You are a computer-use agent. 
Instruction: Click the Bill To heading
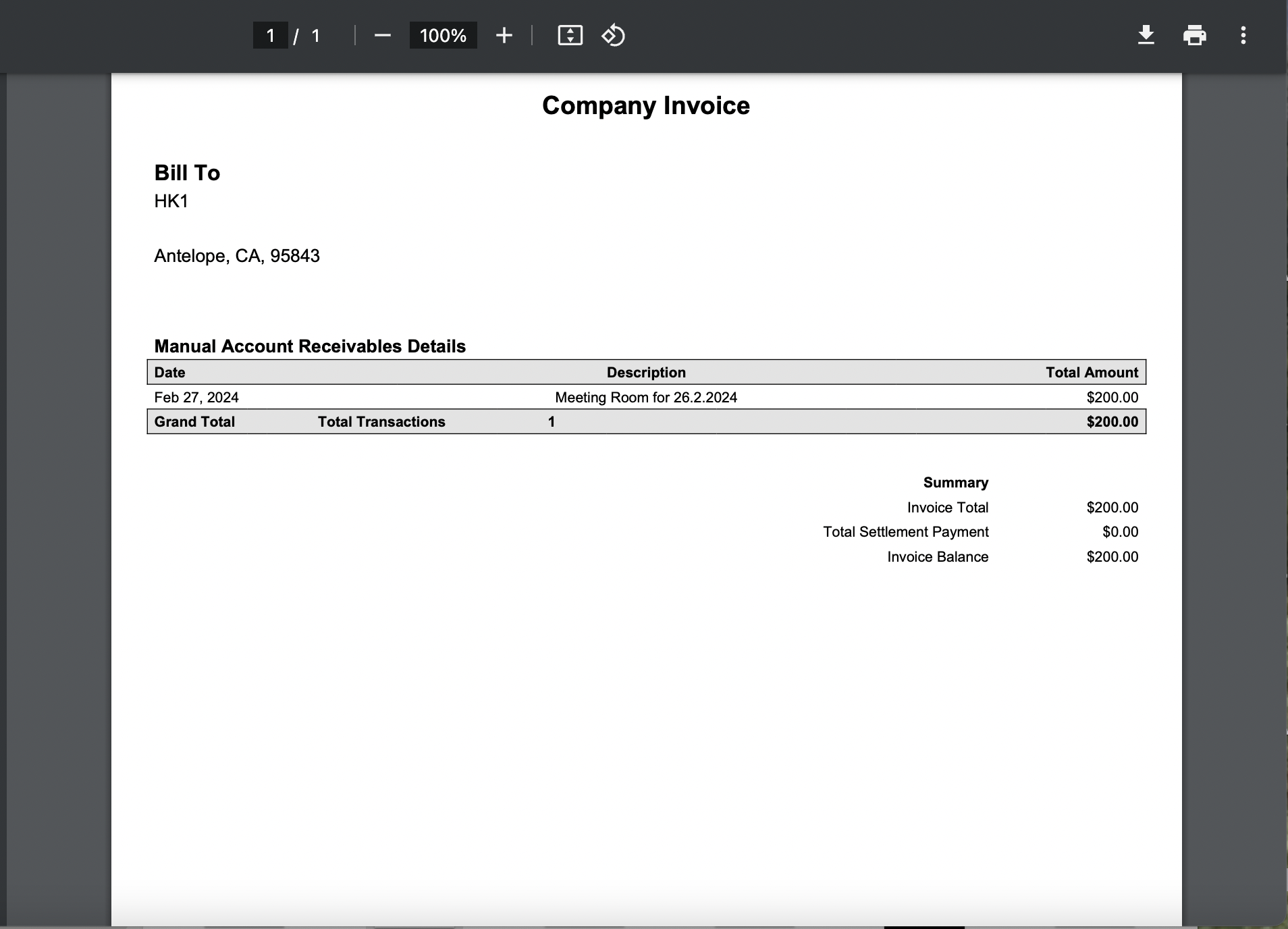(187, 173)
